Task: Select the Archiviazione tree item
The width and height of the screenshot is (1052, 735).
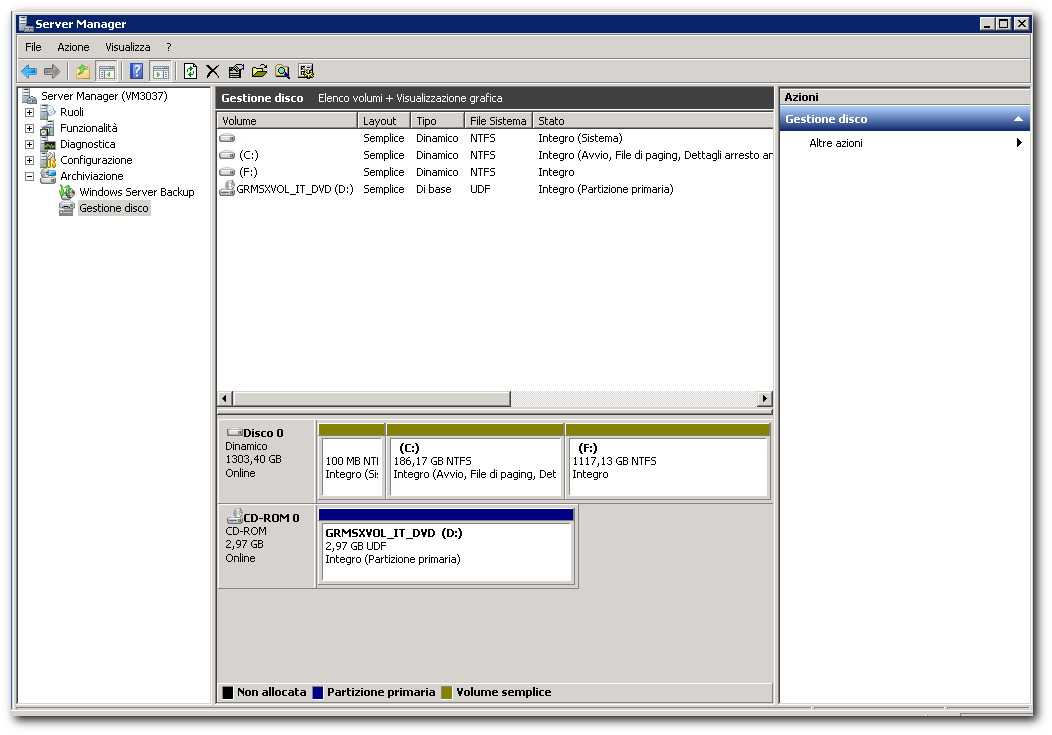Action: pos(92,176)
